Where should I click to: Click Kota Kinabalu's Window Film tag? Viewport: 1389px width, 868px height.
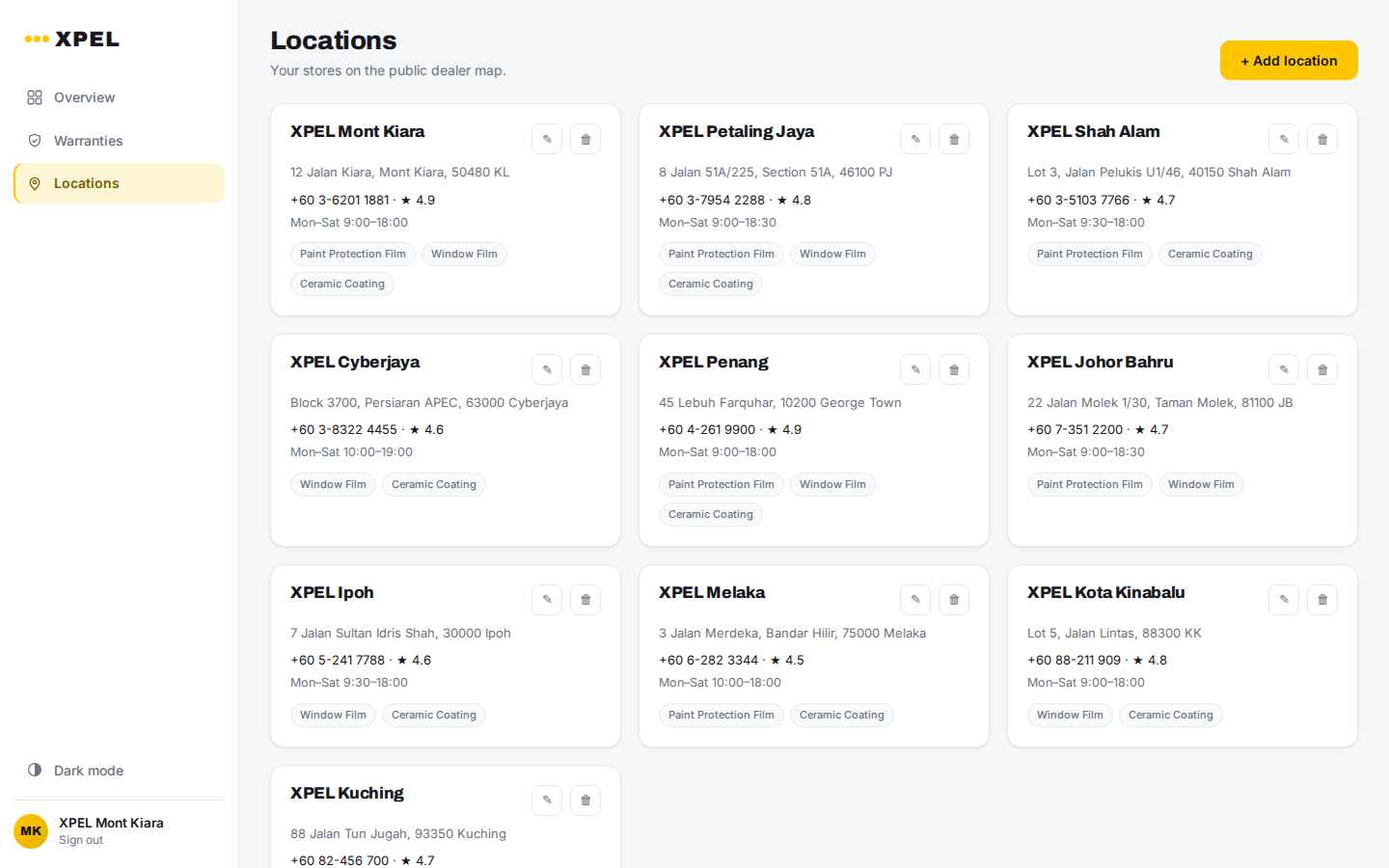[x=1070, y=716]
